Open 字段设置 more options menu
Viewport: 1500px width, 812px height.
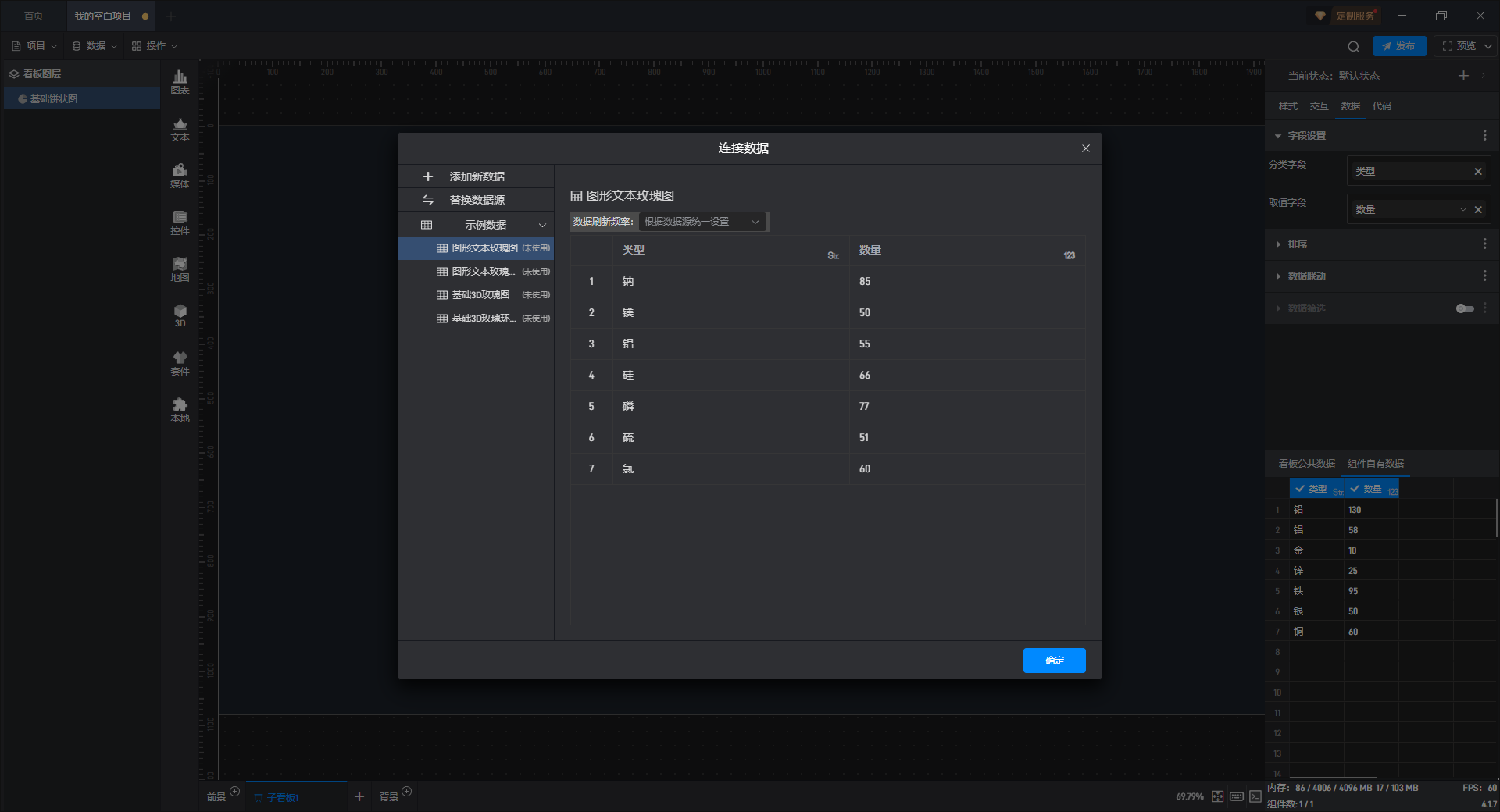1484,136
